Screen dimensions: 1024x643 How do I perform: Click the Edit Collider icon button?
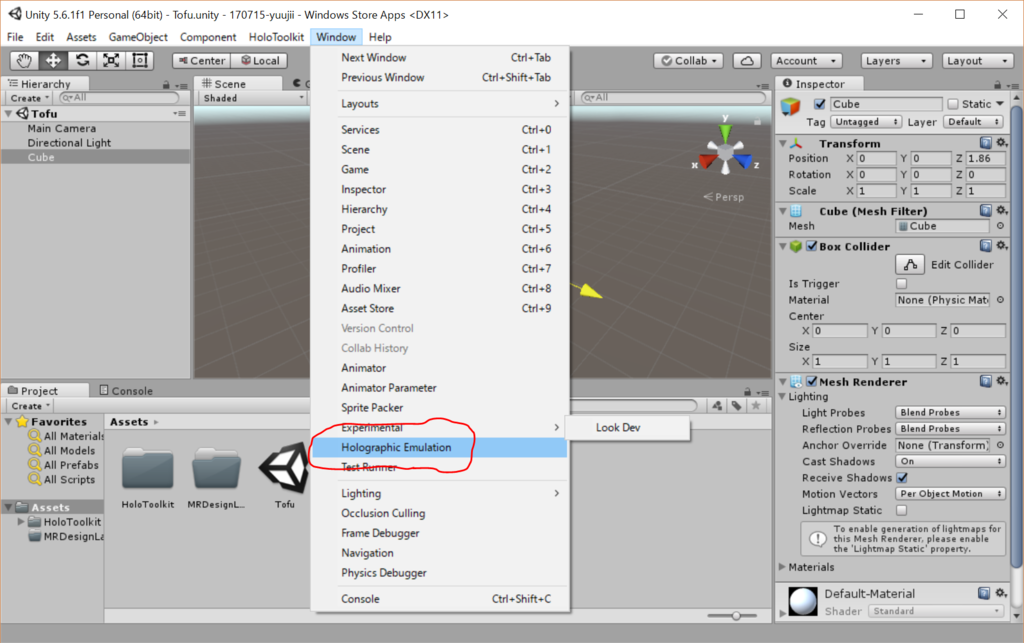tap(910, 264)
